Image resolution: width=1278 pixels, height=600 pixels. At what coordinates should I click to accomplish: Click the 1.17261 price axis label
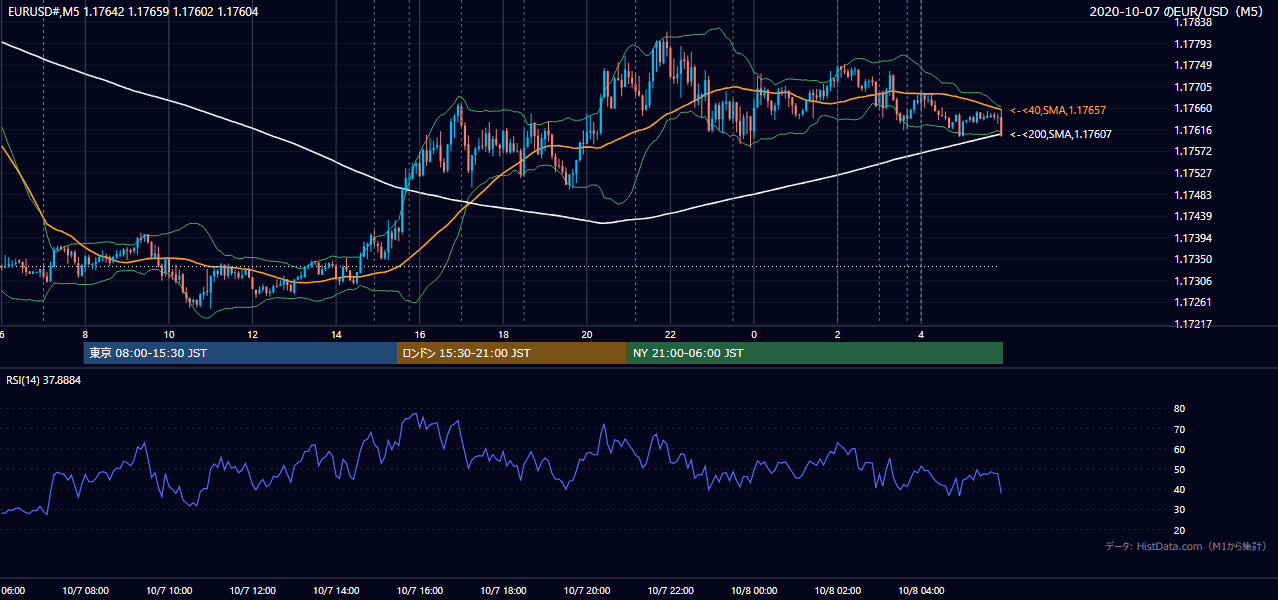(x=1193, y=302)
